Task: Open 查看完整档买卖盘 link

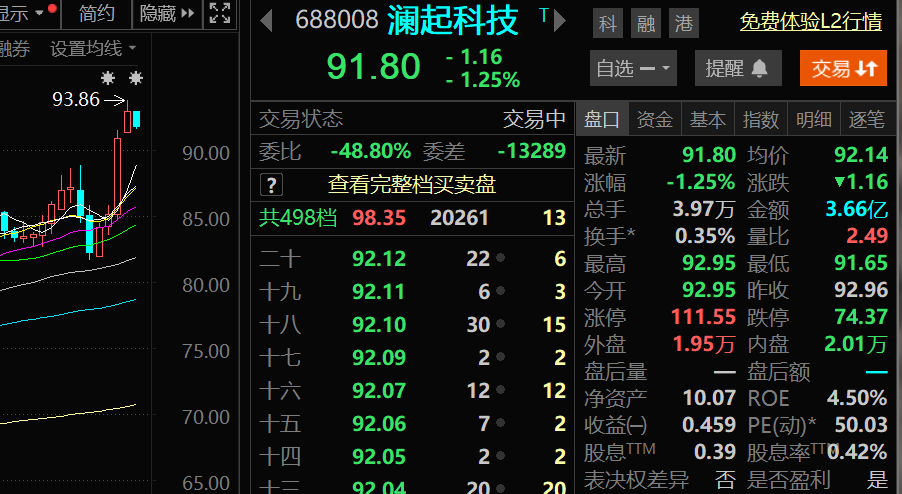Action: 412,185
